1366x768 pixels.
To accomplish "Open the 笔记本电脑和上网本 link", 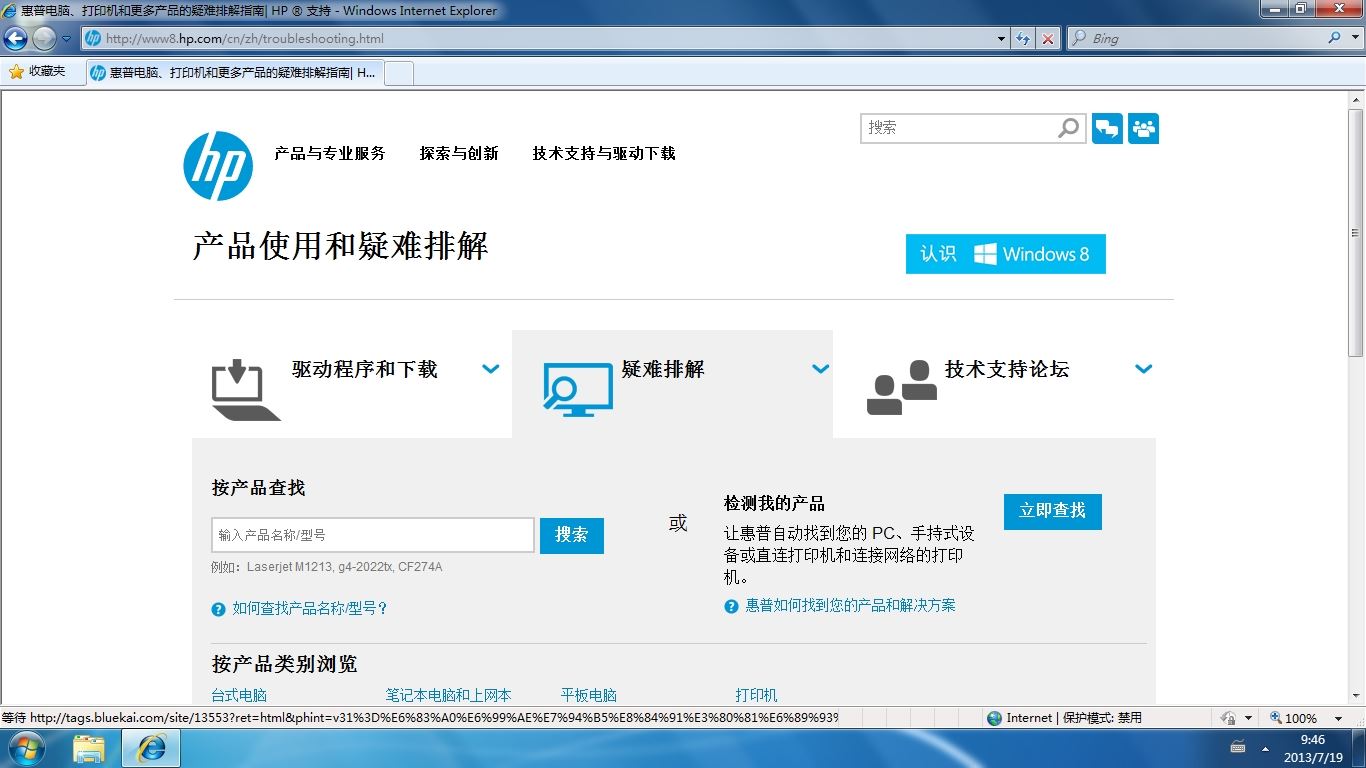I will 449,695.
